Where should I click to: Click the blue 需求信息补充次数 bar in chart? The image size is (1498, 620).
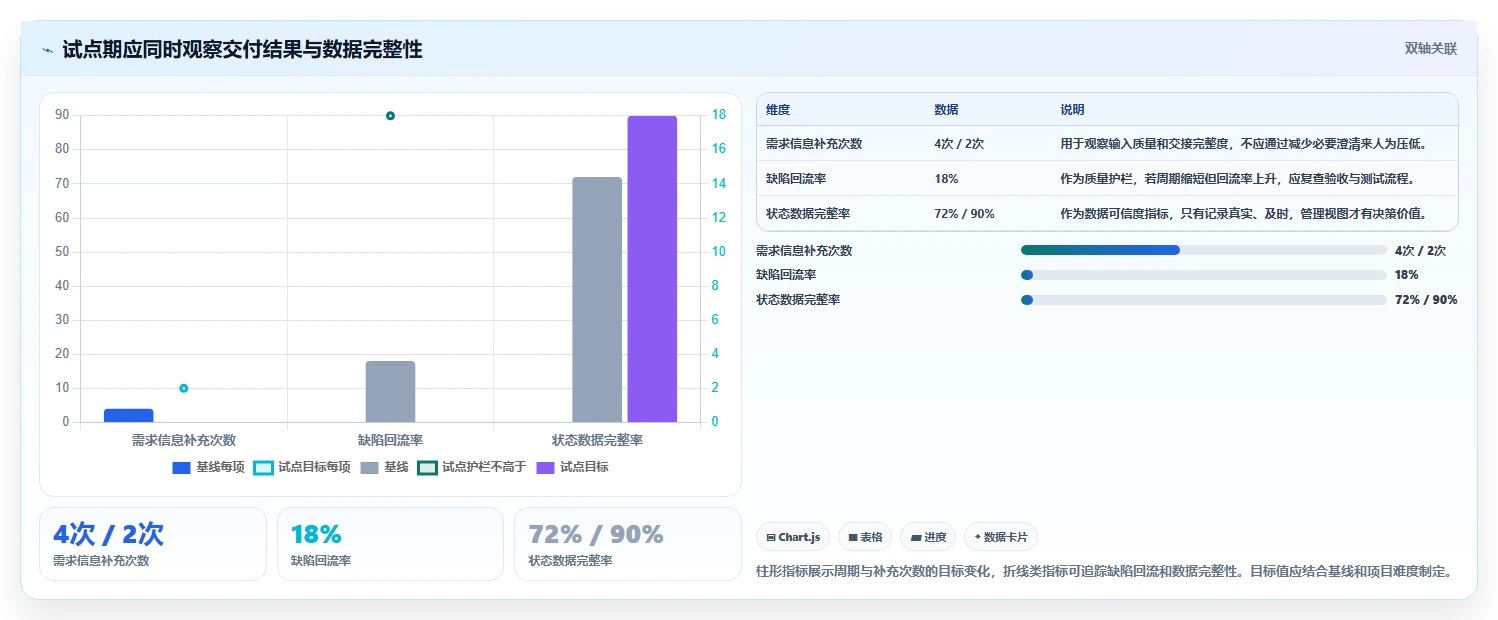click(x=129, y=415)
